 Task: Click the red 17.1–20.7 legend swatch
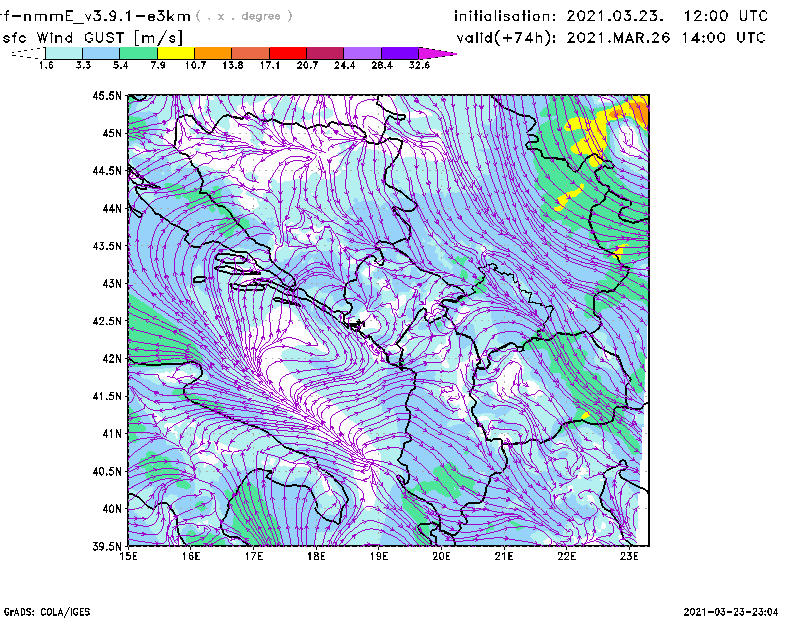(288, 53)
